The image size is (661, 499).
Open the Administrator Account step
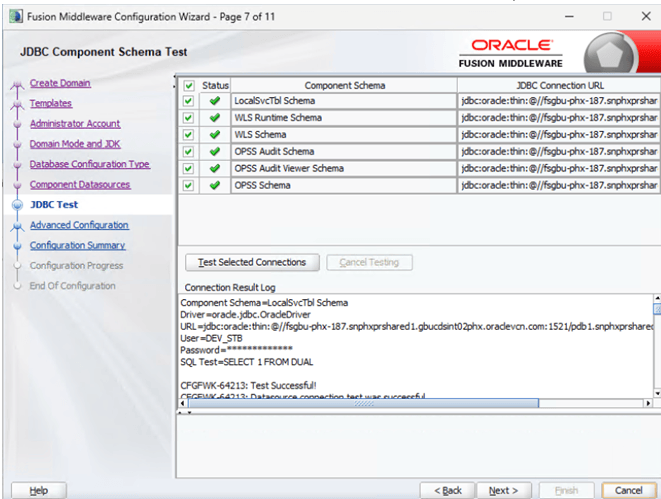[x=75, y=123]
